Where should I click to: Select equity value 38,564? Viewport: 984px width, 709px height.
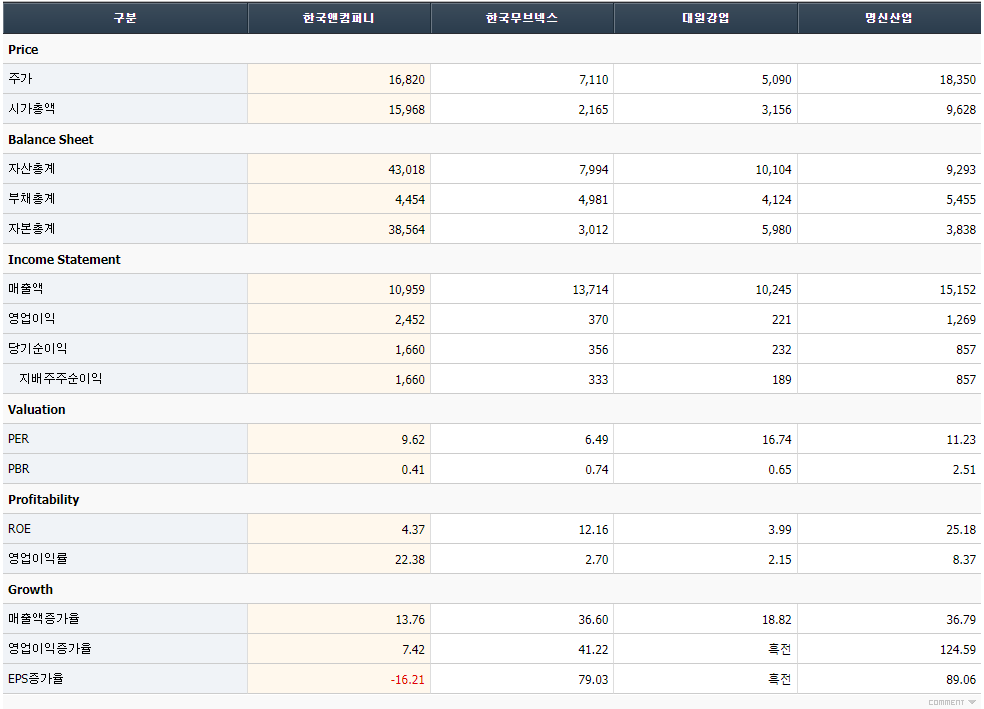407,230
